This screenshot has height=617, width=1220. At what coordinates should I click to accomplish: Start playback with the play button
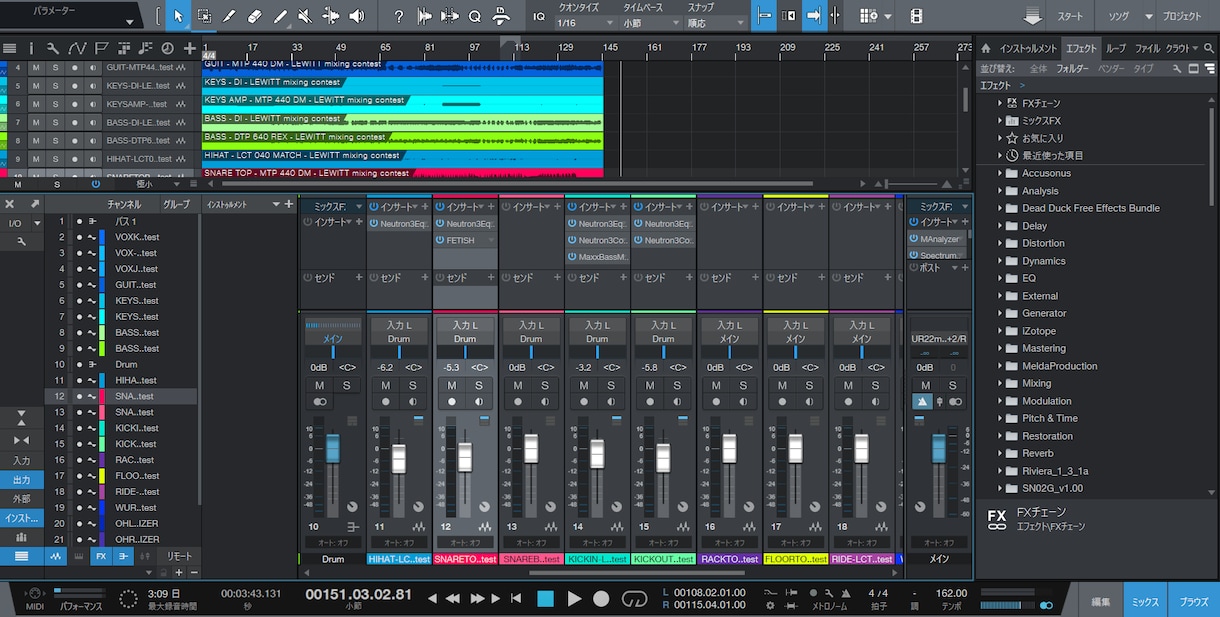click(574, 599)
